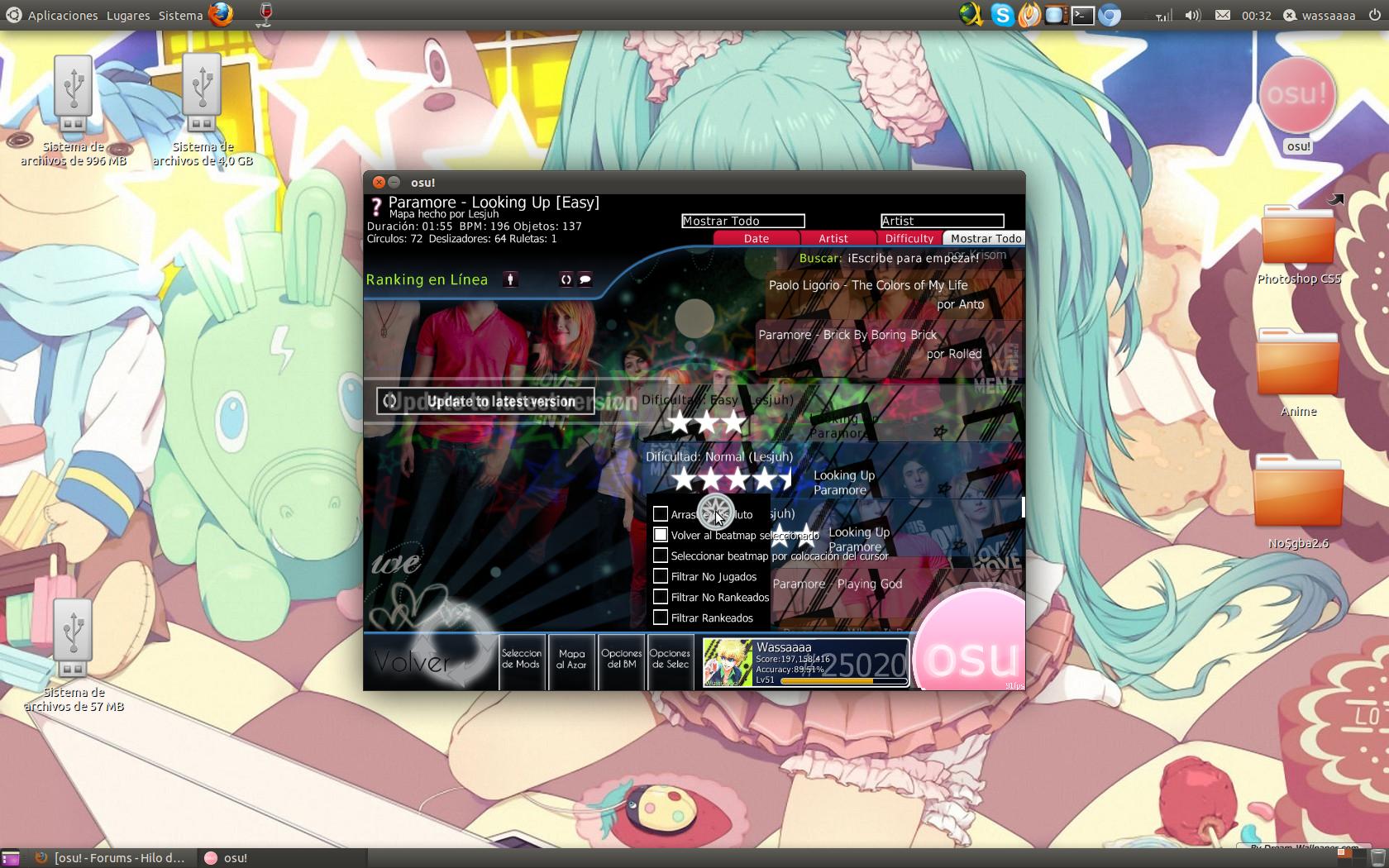Enable the Filtrar No Rankeados checkbox
This screenshot has height=868, width=1389.
pyautogui.click(x=661, y=597)
